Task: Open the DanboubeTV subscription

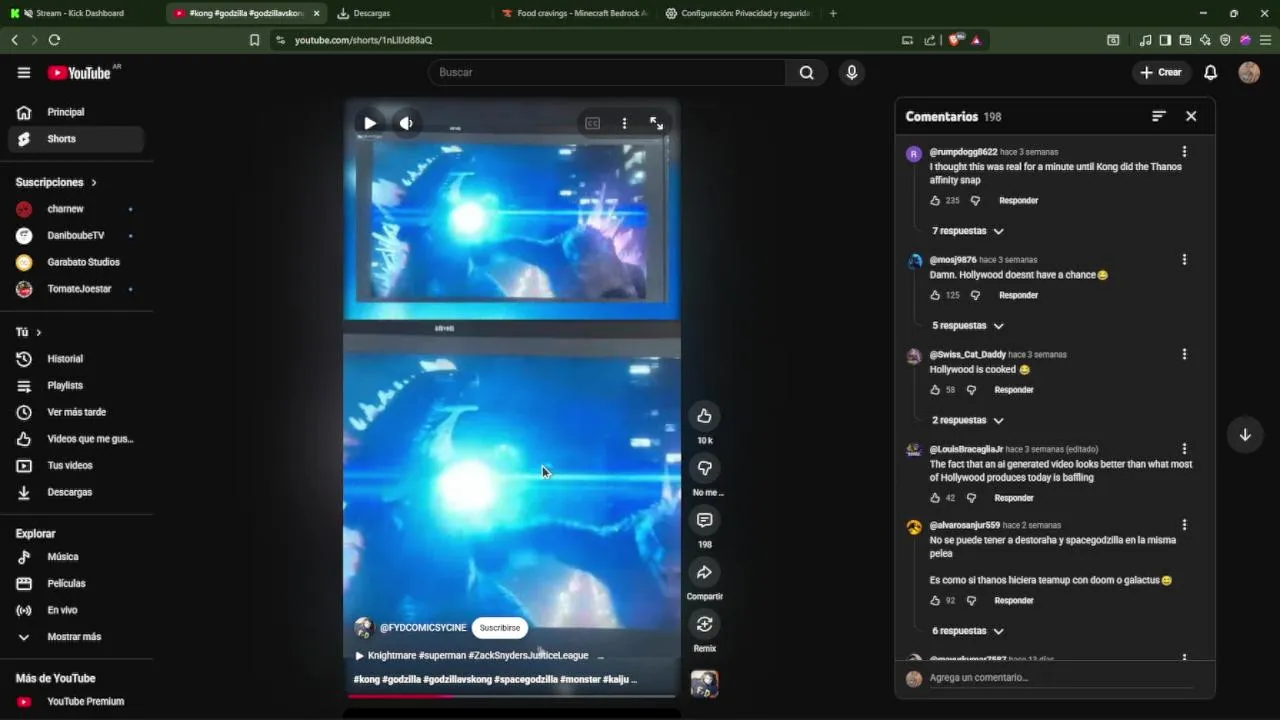Action: 76,235
